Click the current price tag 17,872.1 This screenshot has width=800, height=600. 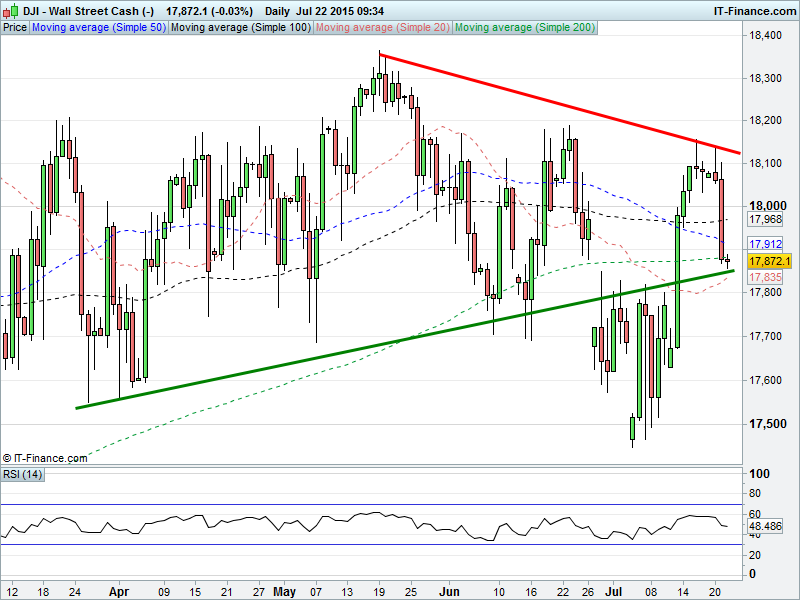click(x=769, y=261)
